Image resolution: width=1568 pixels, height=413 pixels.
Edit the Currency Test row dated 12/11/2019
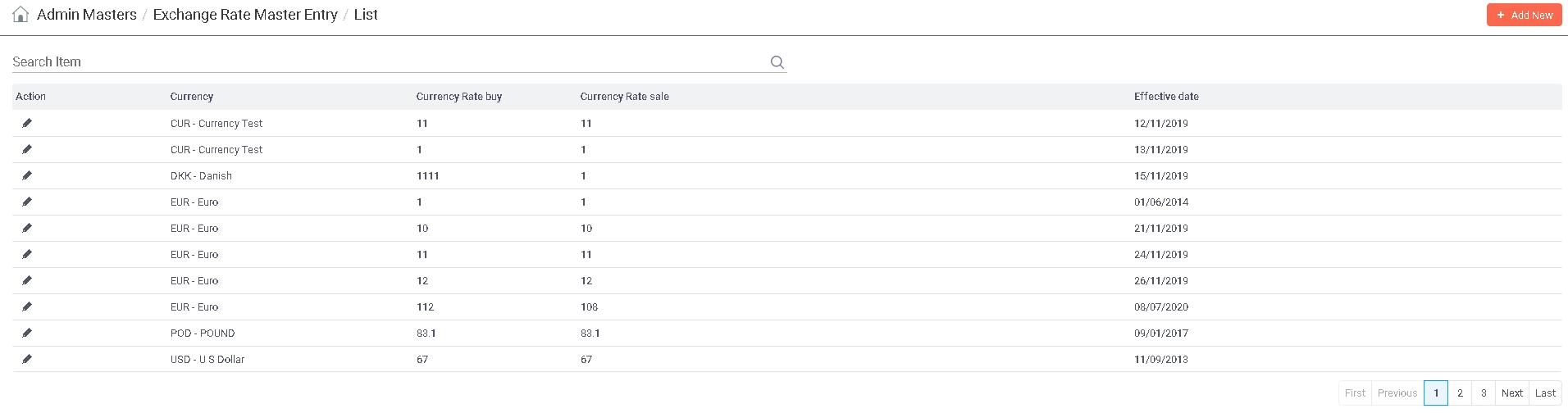(27, 123)
